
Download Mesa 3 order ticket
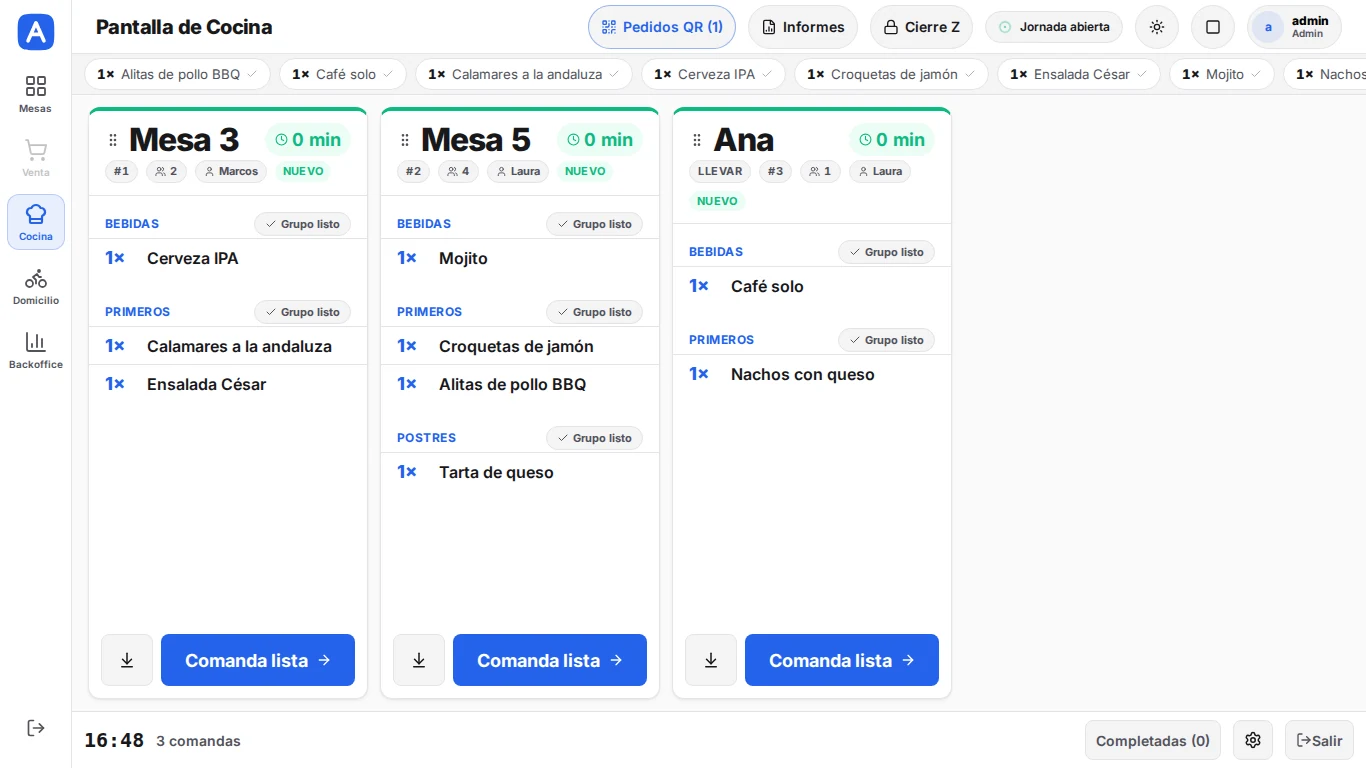tap(127, 660)
